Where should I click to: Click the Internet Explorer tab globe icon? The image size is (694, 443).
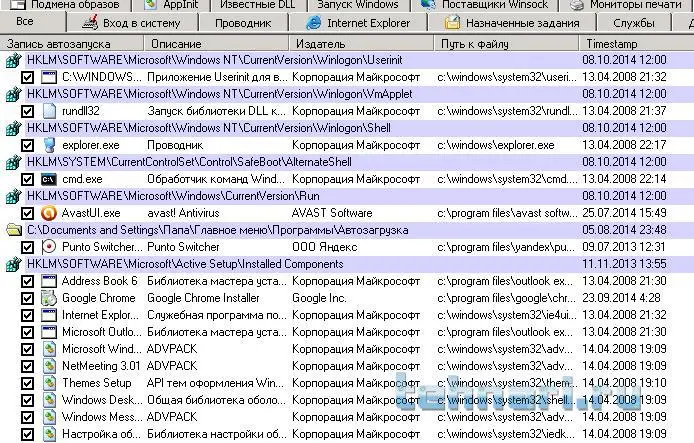[x=314, y=23]
